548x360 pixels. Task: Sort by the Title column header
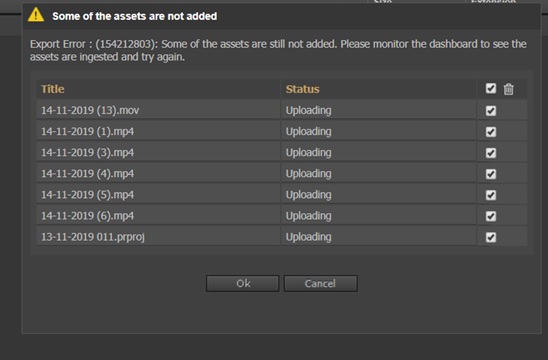53,89
